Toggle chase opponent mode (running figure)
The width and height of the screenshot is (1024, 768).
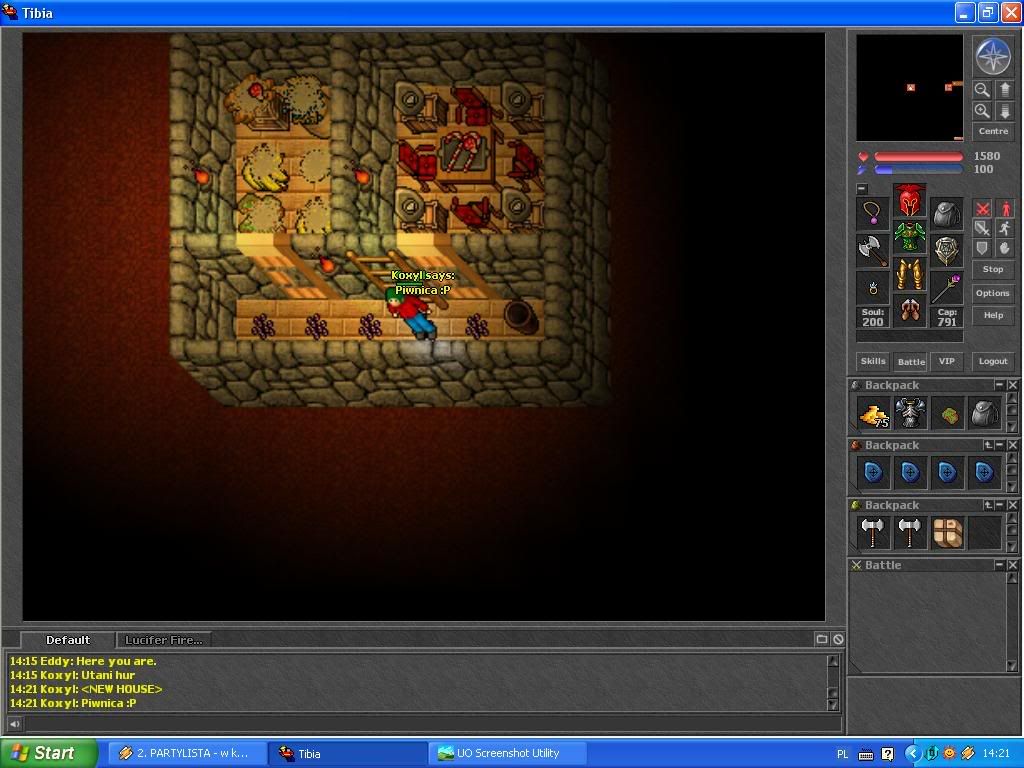point(1005,228)
